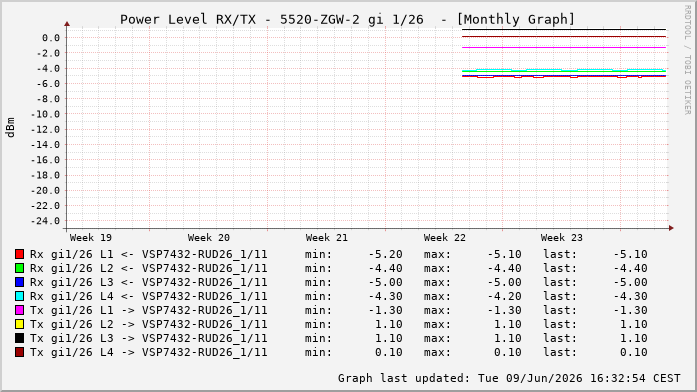This screenshot has width=697, height=392.
Task: Click the black Tx L3 legend swatch
Action: click(x=20, y=338)
